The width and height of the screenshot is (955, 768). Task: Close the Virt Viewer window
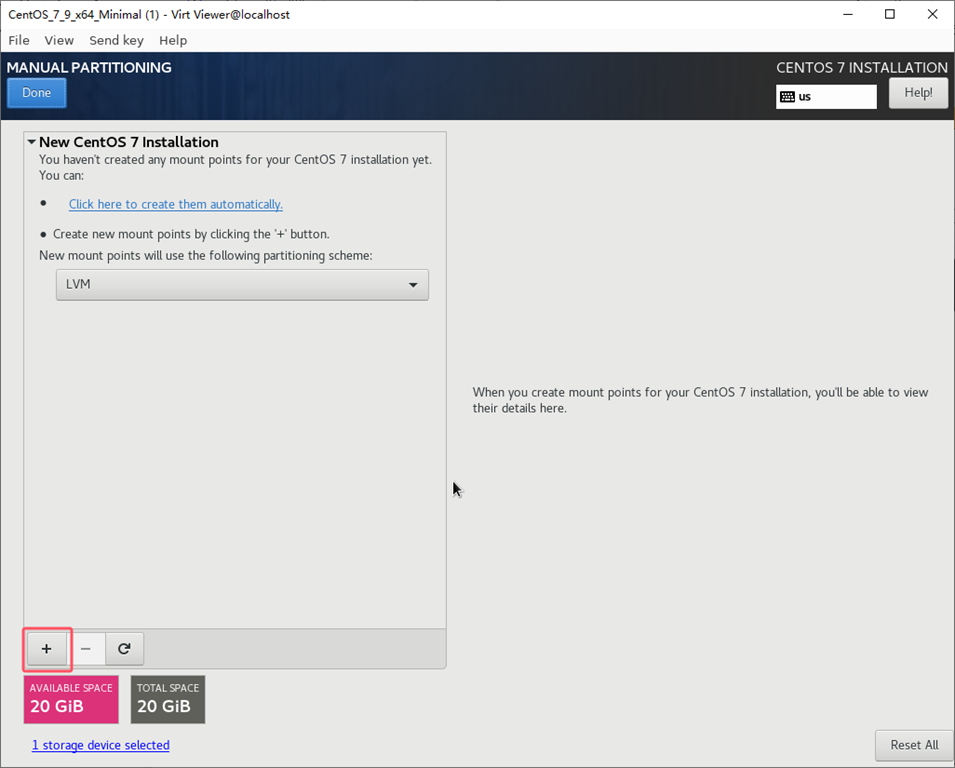[x=932, y=14]
